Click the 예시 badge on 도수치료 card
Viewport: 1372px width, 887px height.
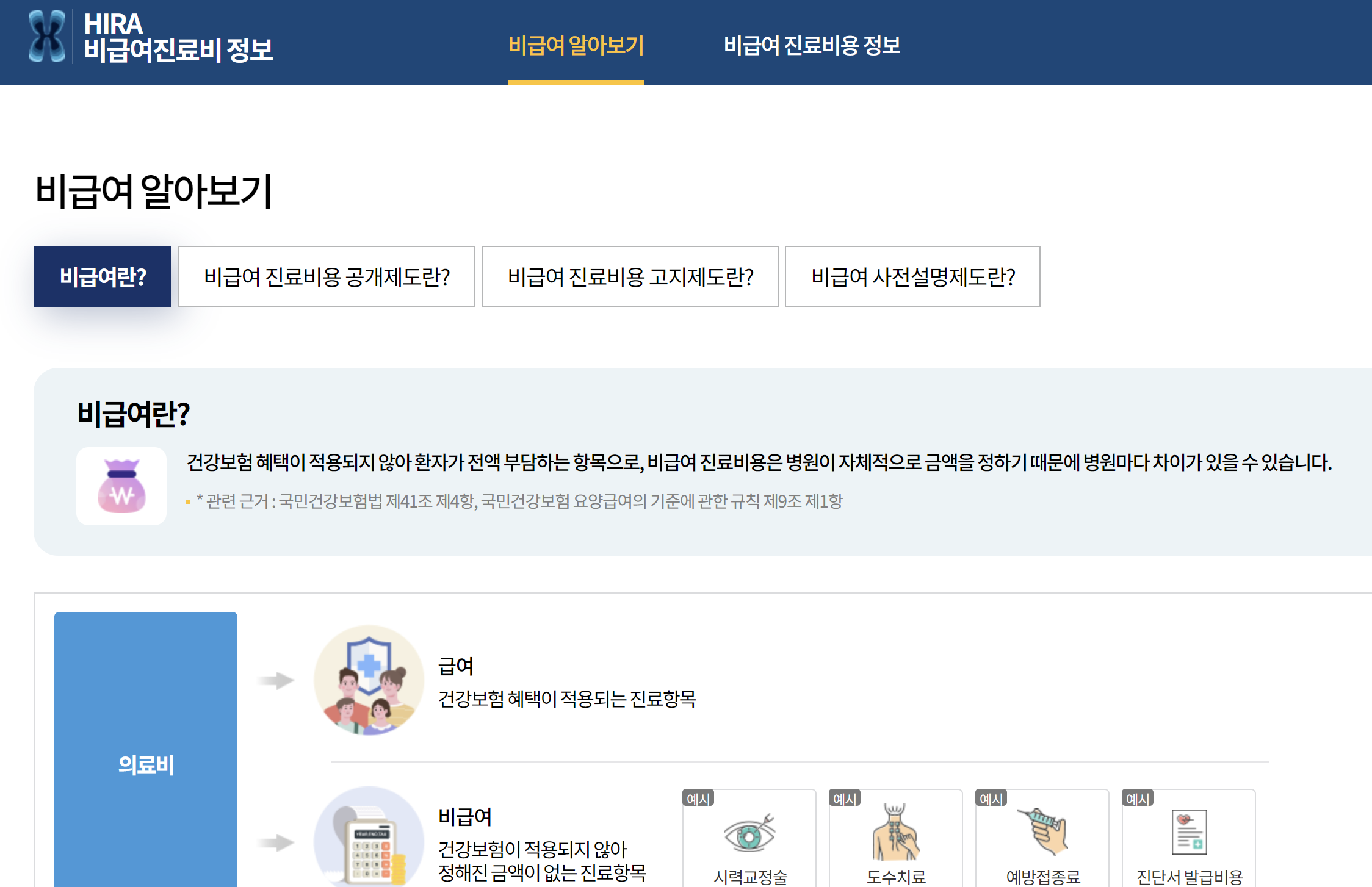click(844, 800)
